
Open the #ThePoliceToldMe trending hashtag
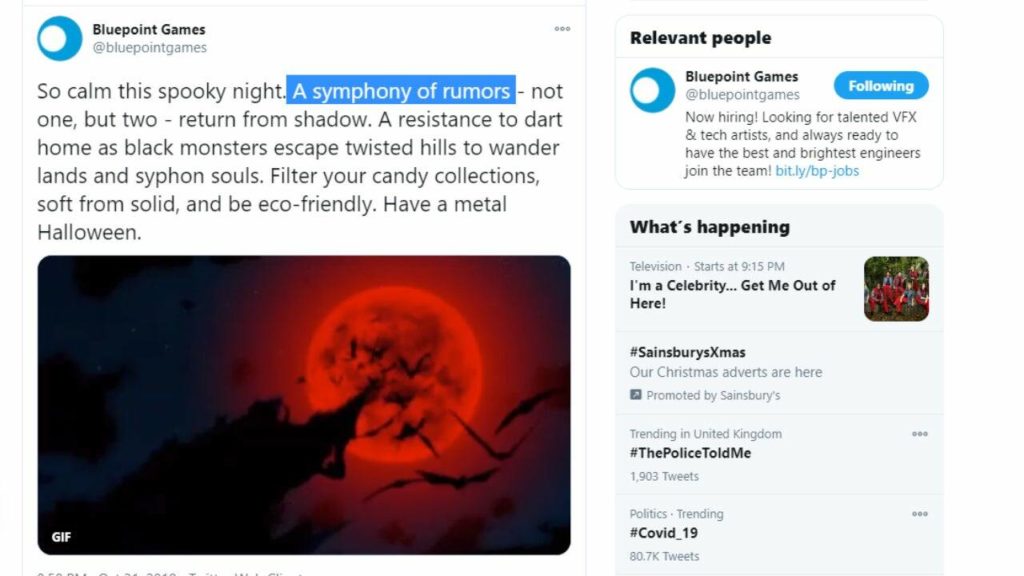click(x=690, y=453)
